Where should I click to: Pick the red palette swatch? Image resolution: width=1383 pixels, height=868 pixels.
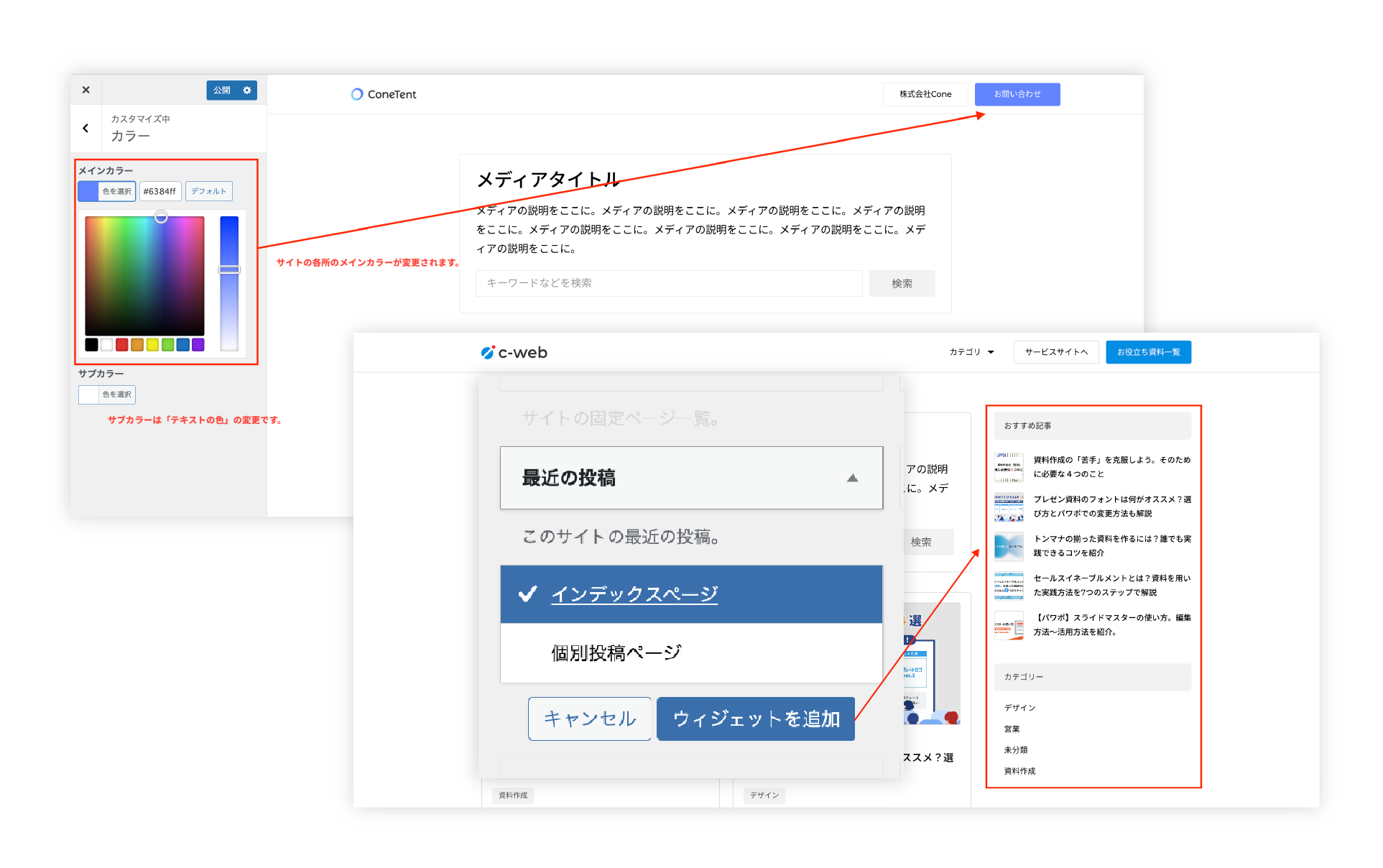coord(122,345)
